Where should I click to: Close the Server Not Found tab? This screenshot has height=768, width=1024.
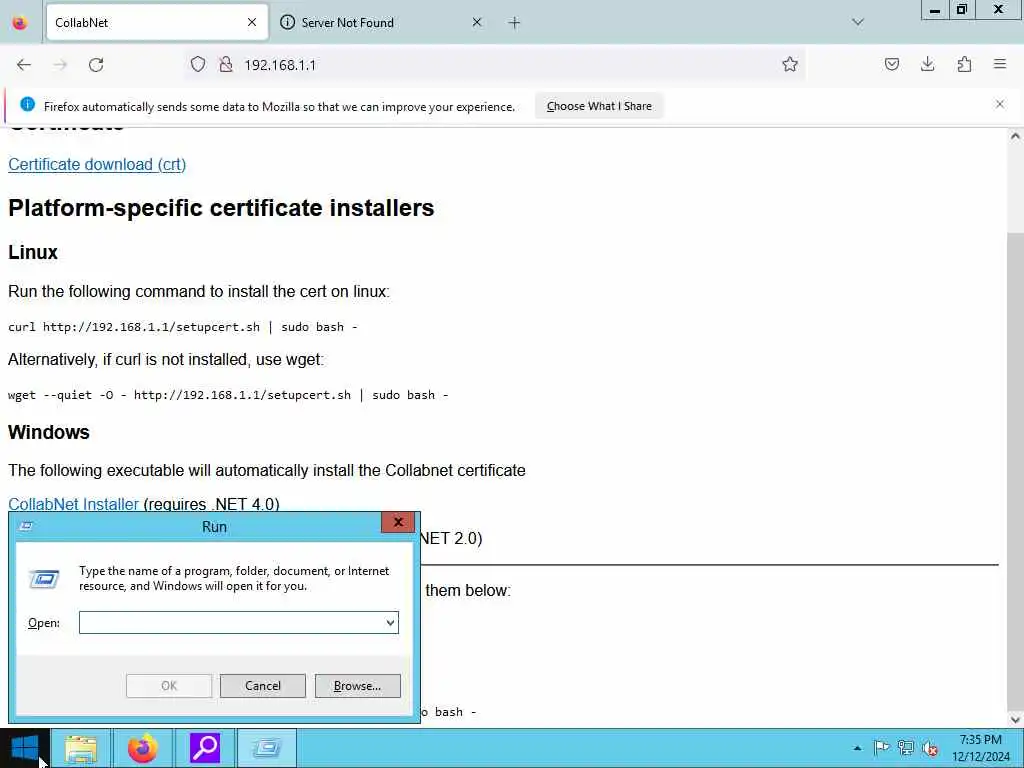(477, 22)
